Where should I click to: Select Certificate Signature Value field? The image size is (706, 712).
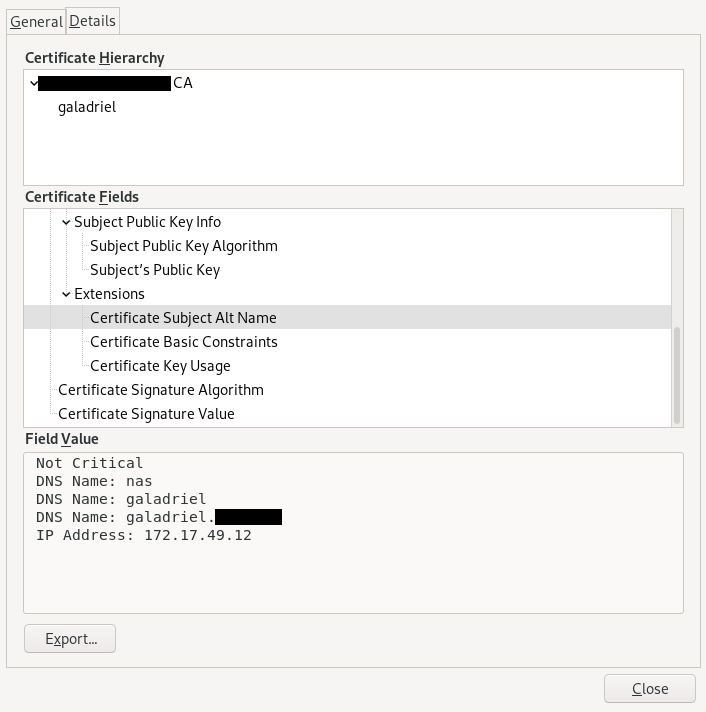pos(146,414)
